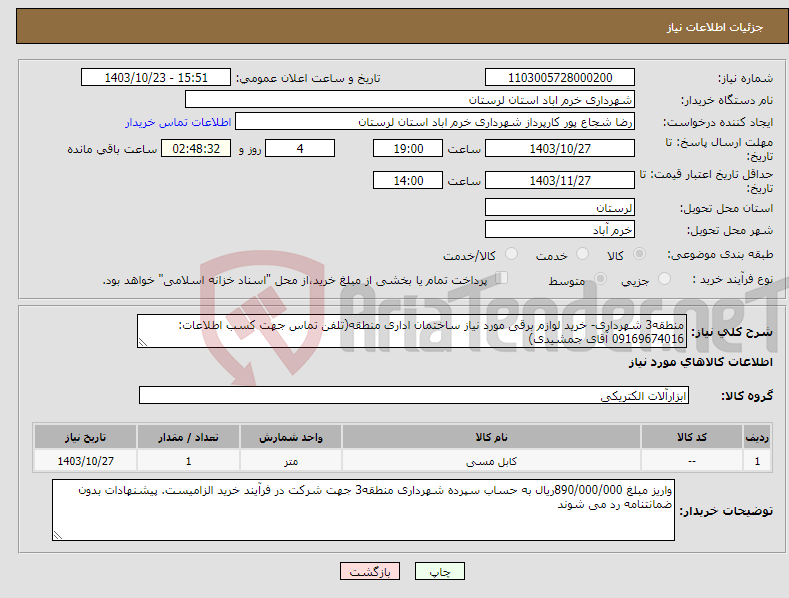Select the متوسط purchase type radio
Viewport: 789px width, 598px height.
tap(600, 278)
